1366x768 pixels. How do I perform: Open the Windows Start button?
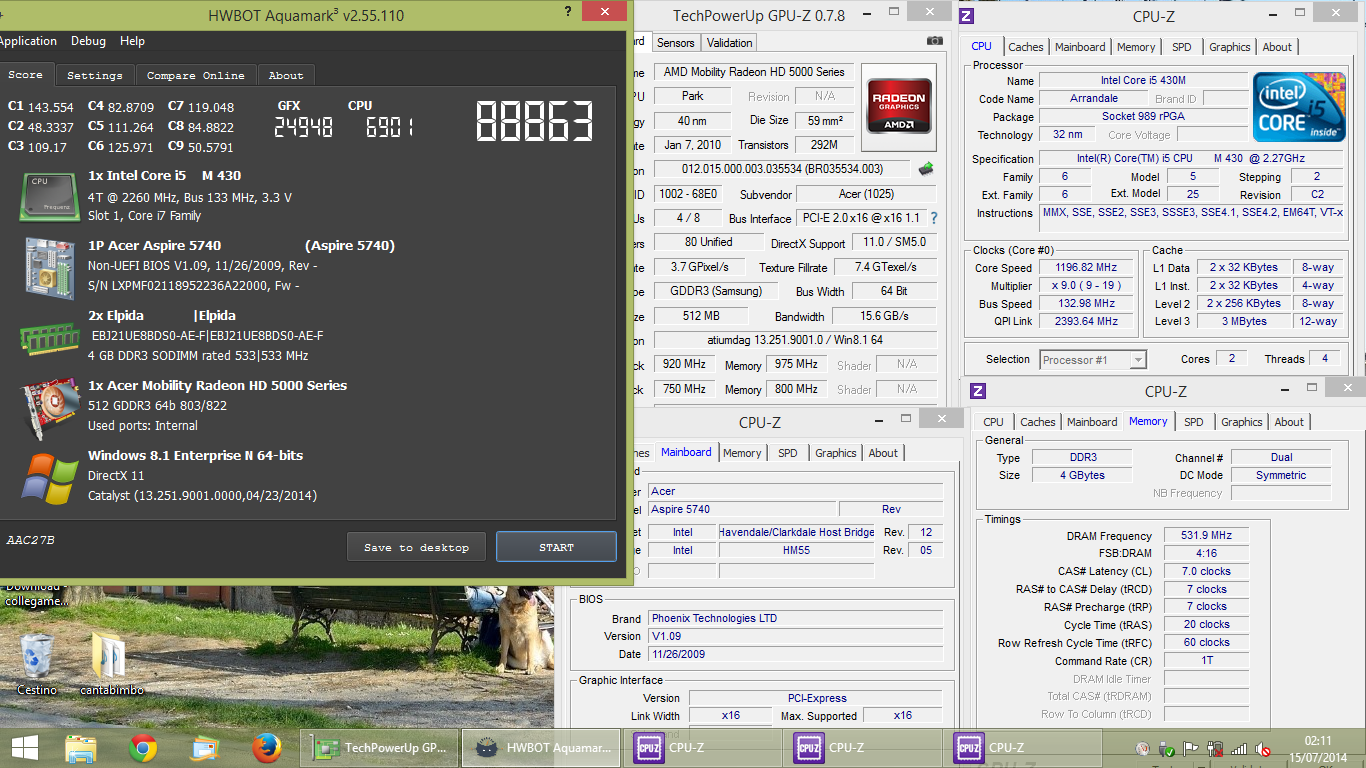25,748
